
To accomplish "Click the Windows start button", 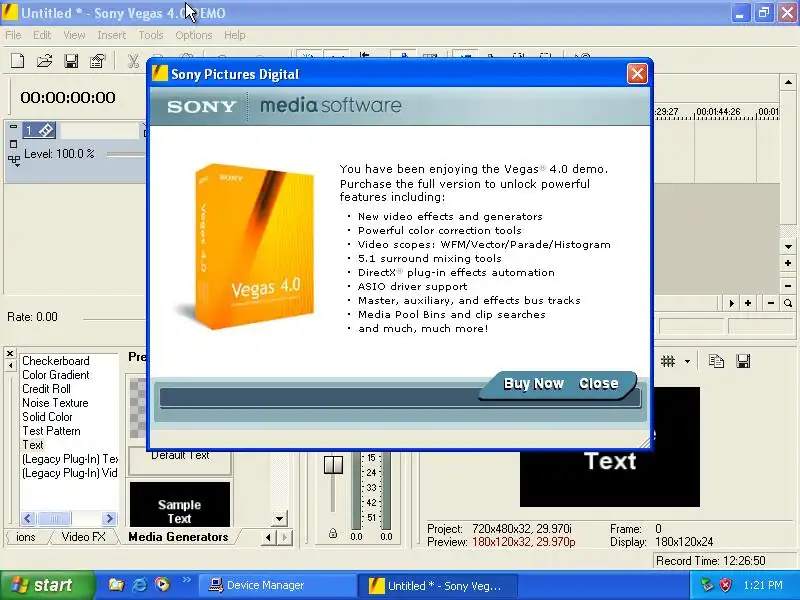I will (x=48, y=585).
